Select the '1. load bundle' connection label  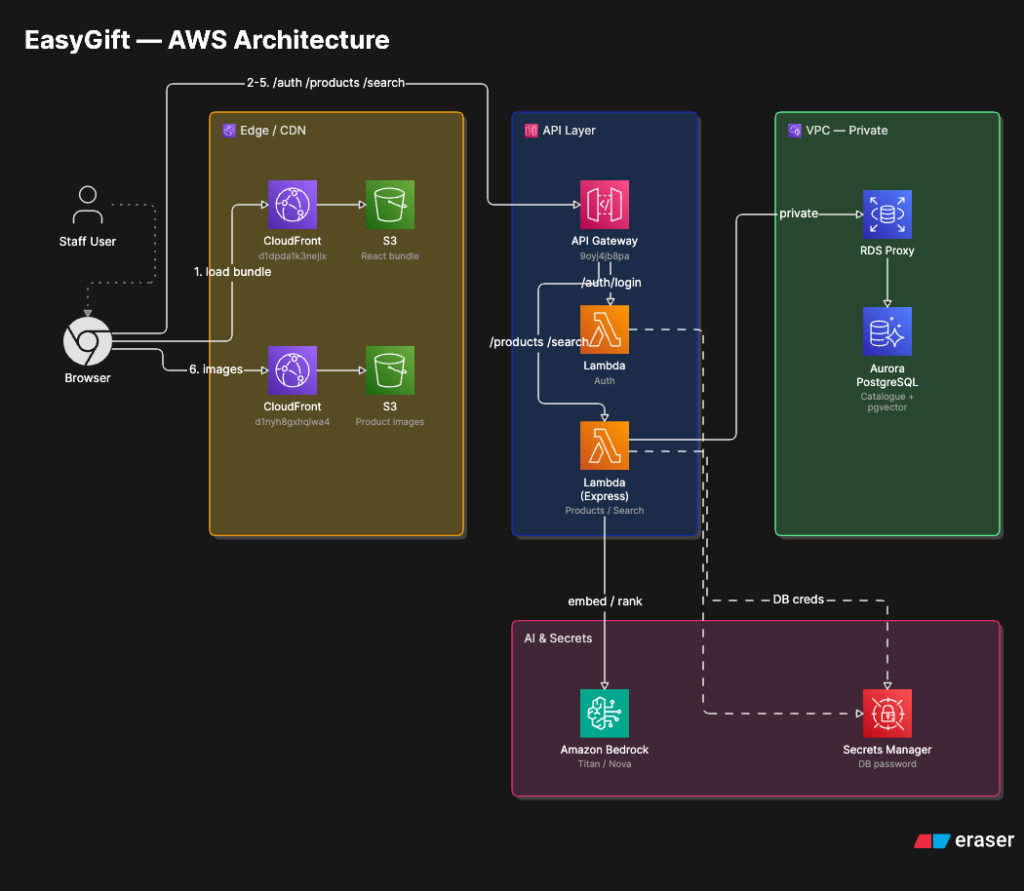point(232,272)
